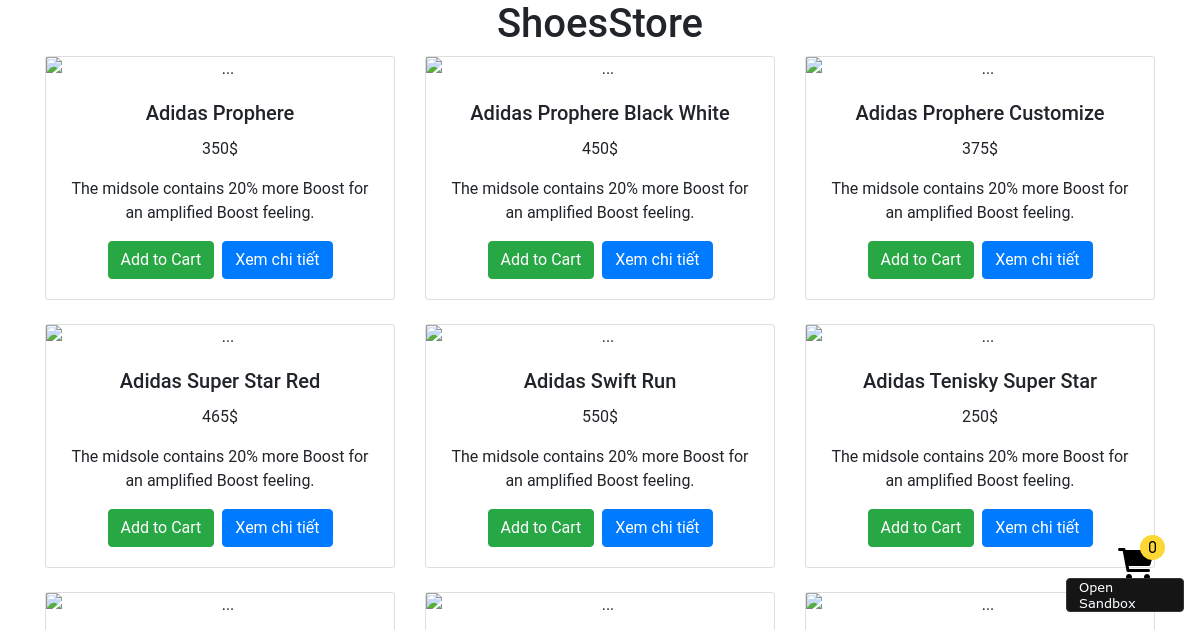Click the image placeholder of Adidas Super Star Red
This screenshot has width=1200, height=630.
(220, 336)
